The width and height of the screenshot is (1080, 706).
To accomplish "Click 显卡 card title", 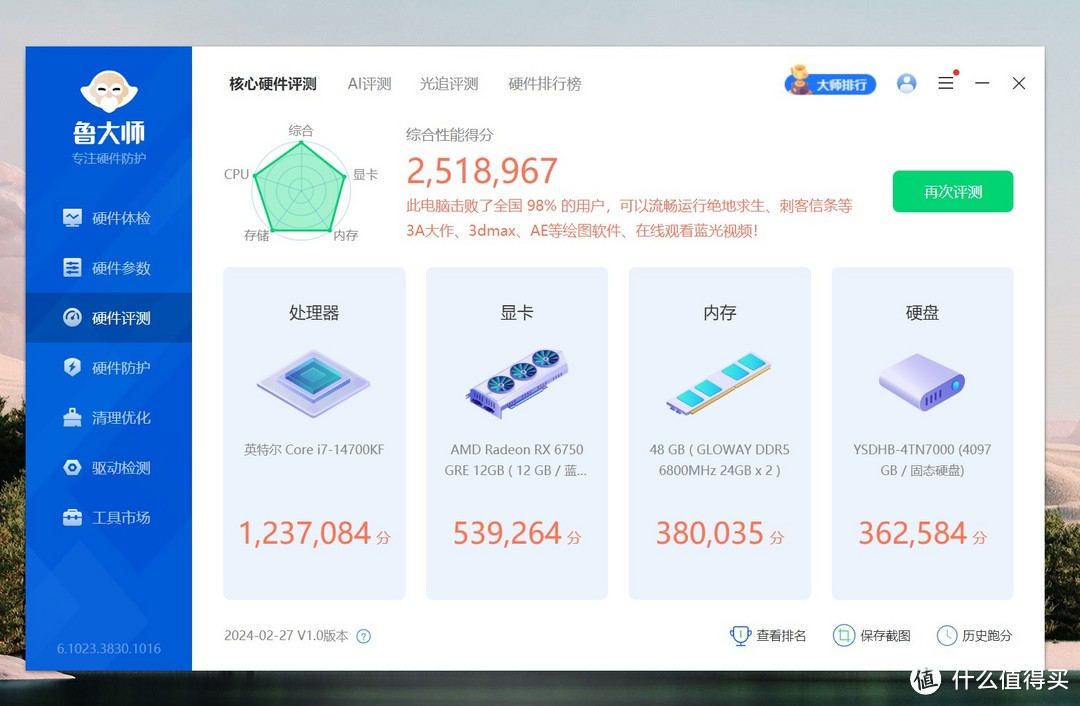I will tap(517, 313).
